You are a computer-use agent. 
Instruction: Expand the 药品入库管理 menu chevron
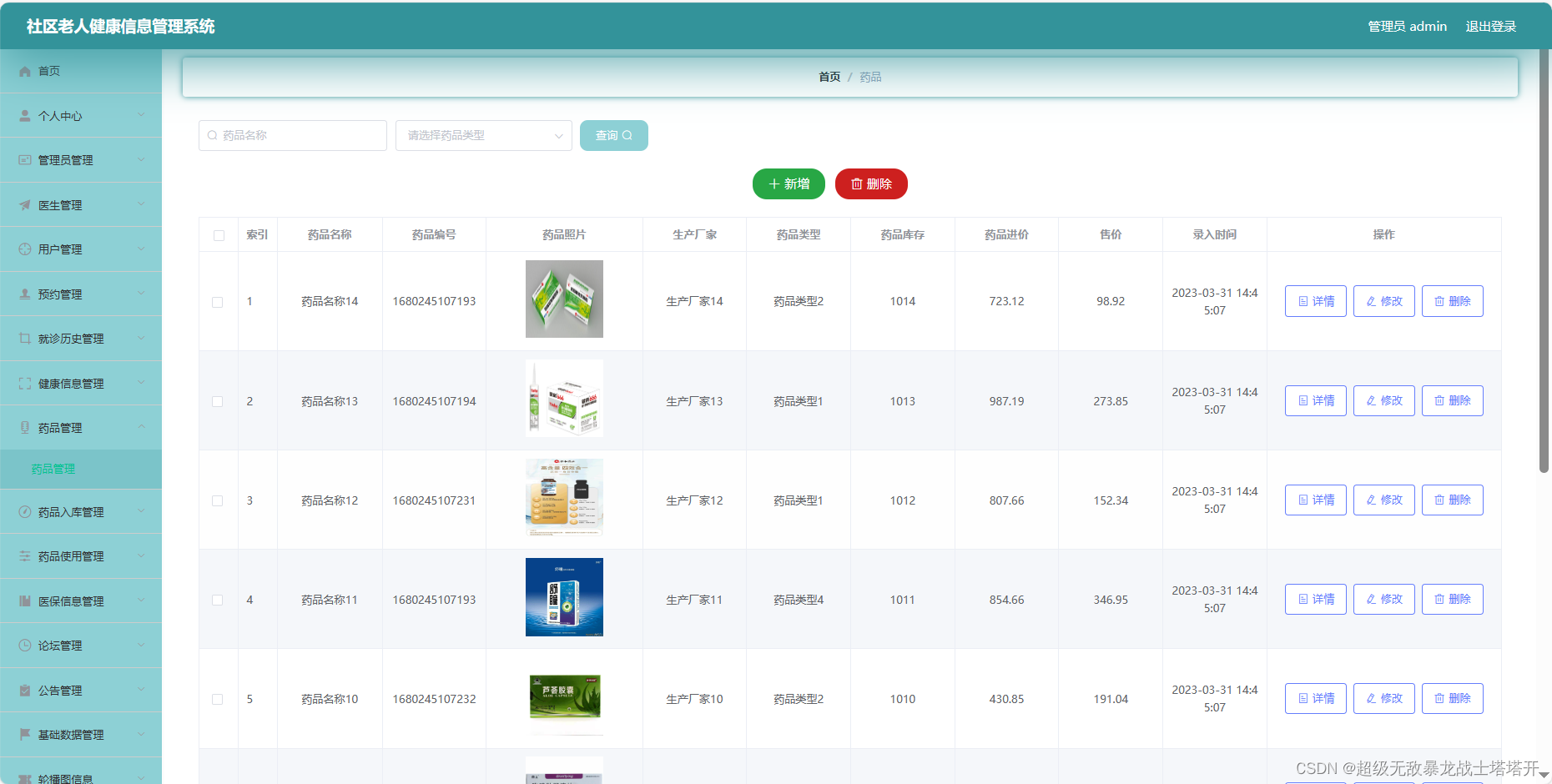click(141, 511)
